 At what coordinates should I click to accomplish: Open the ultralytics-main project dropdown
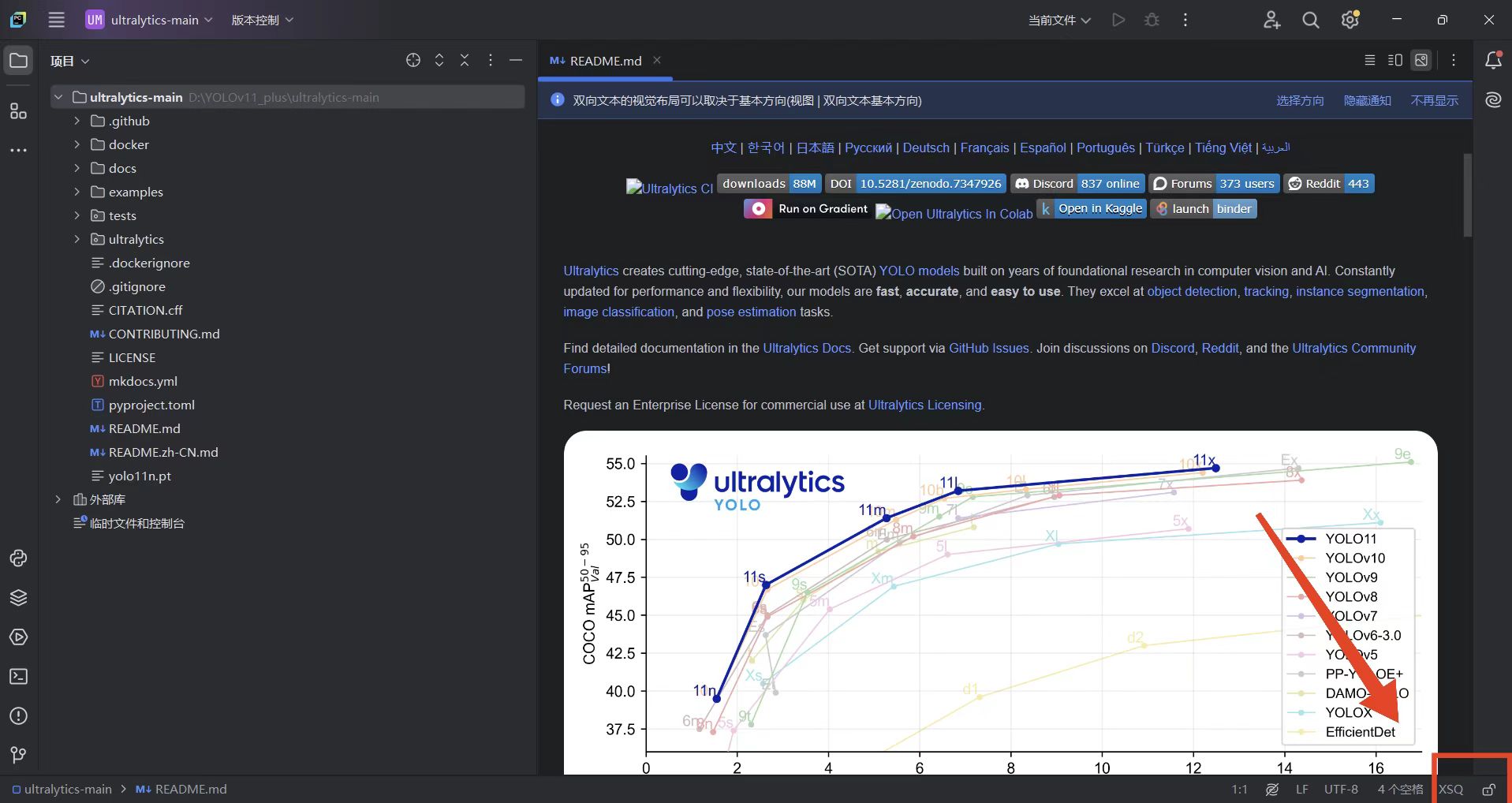[149, 20]
